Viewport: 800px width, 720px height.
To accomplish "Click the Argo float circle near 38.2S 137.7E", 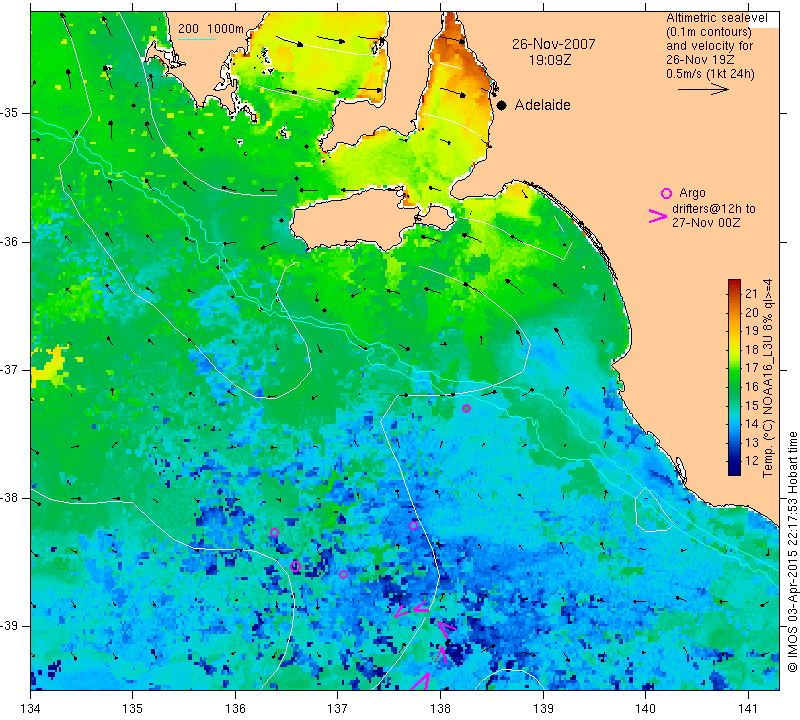I will click(x=413, y=526).
